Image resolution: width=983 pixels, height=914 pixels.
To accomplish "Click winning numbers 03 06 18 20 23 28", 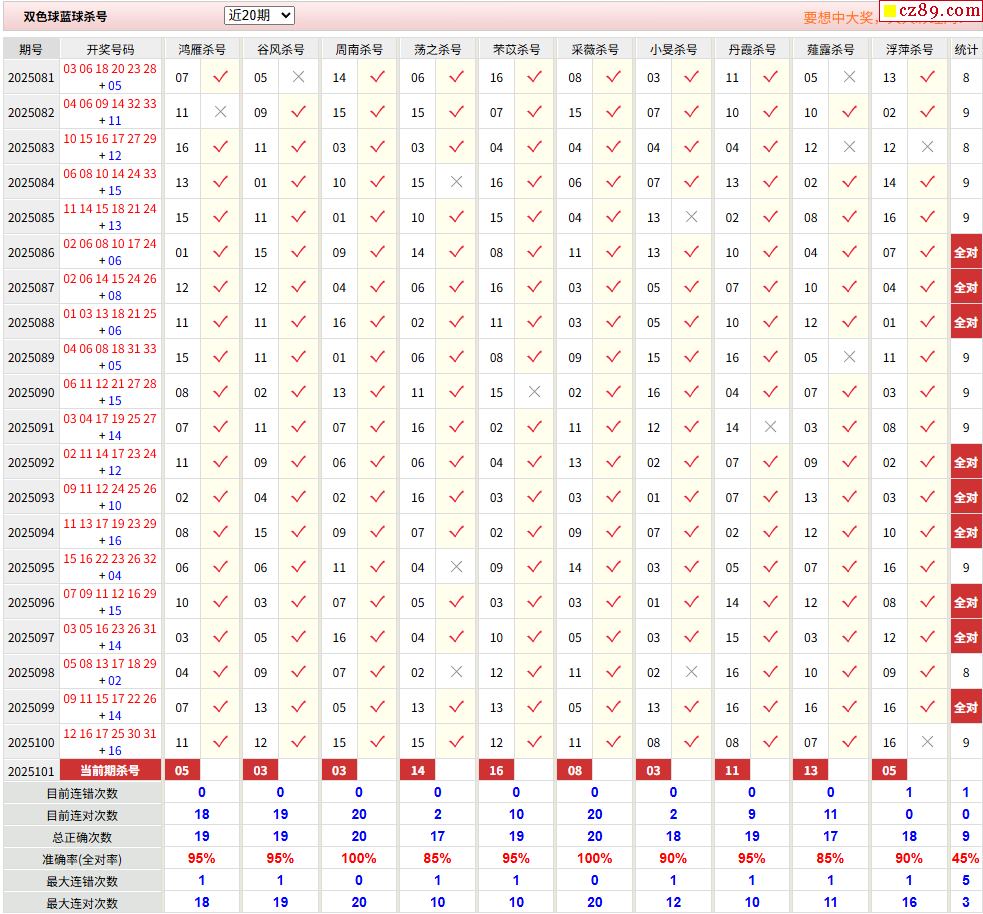I will 110,69.
